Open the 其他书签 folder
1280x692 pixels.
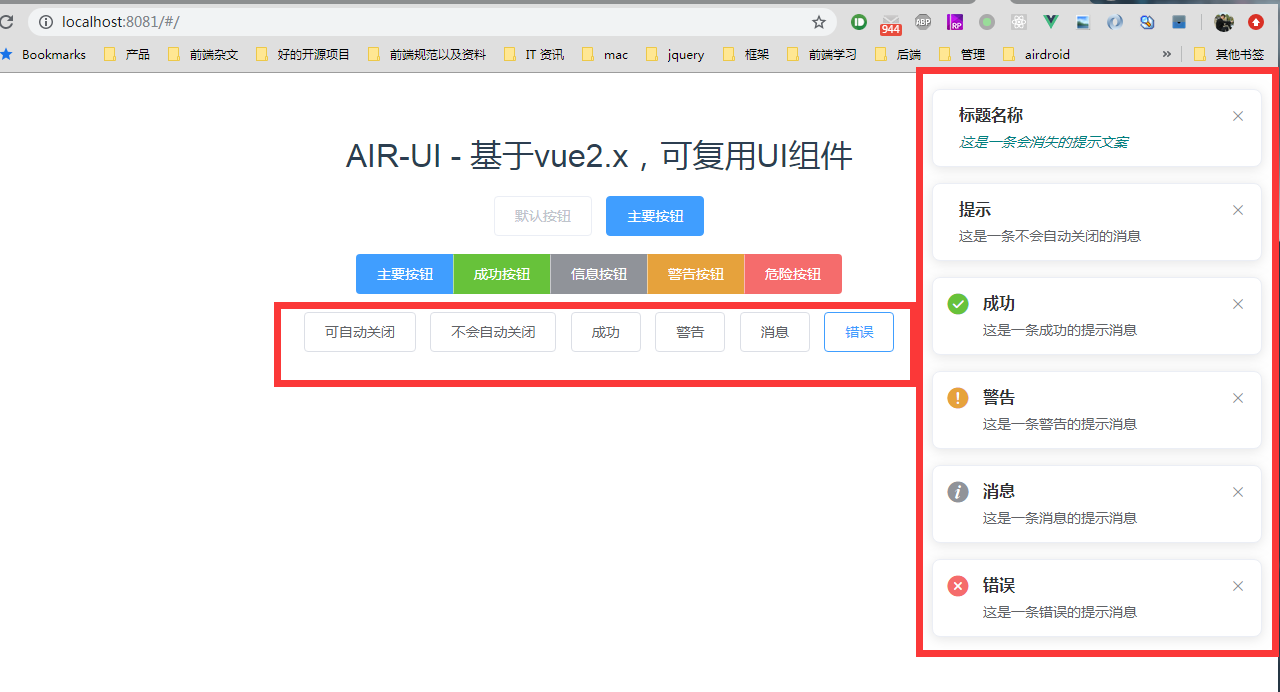(x=1229, y=55)
